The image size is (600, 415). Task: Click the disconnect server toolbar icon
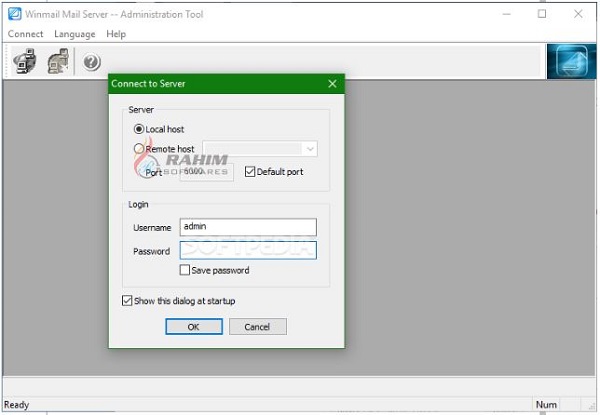coord(58,61)
